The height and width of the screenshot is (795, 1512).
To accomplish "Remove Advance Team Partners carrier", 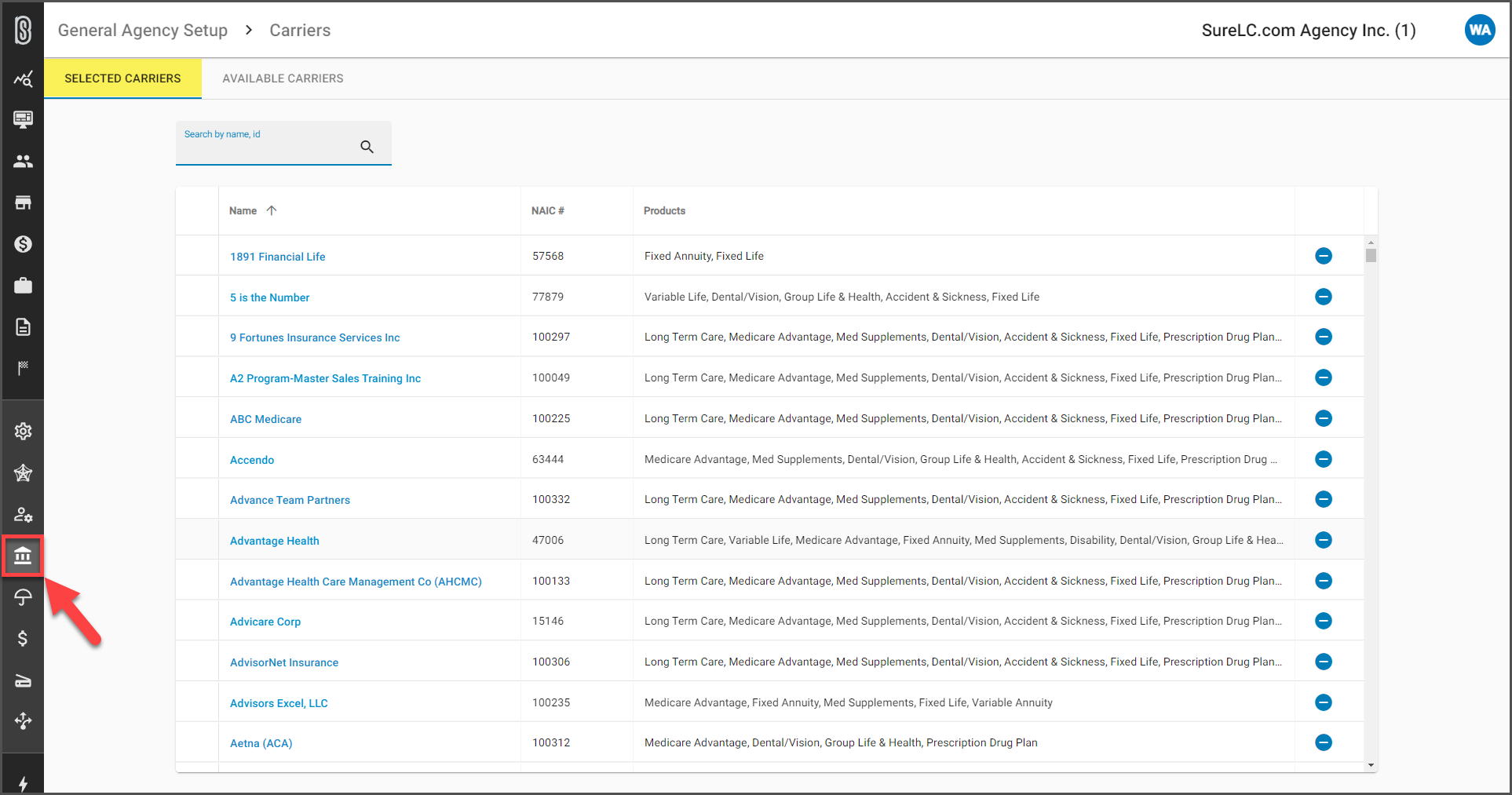I will 1324,499.
